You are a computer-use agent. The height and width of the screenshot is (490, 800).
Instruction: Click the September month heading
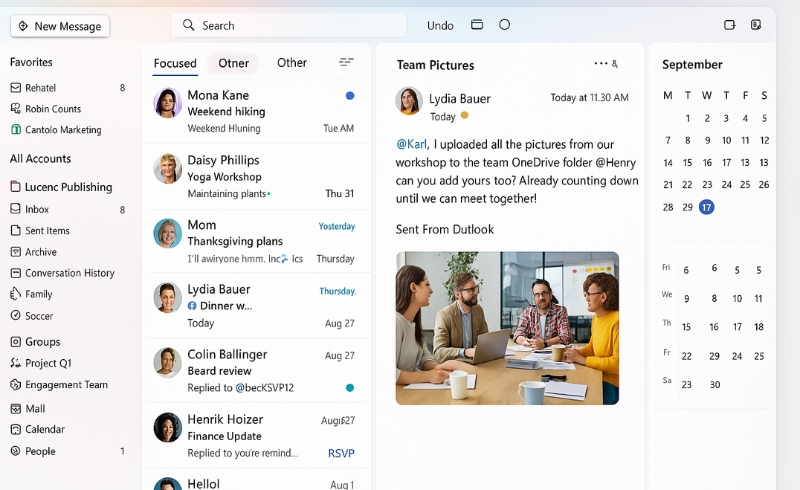click(692, 64)
